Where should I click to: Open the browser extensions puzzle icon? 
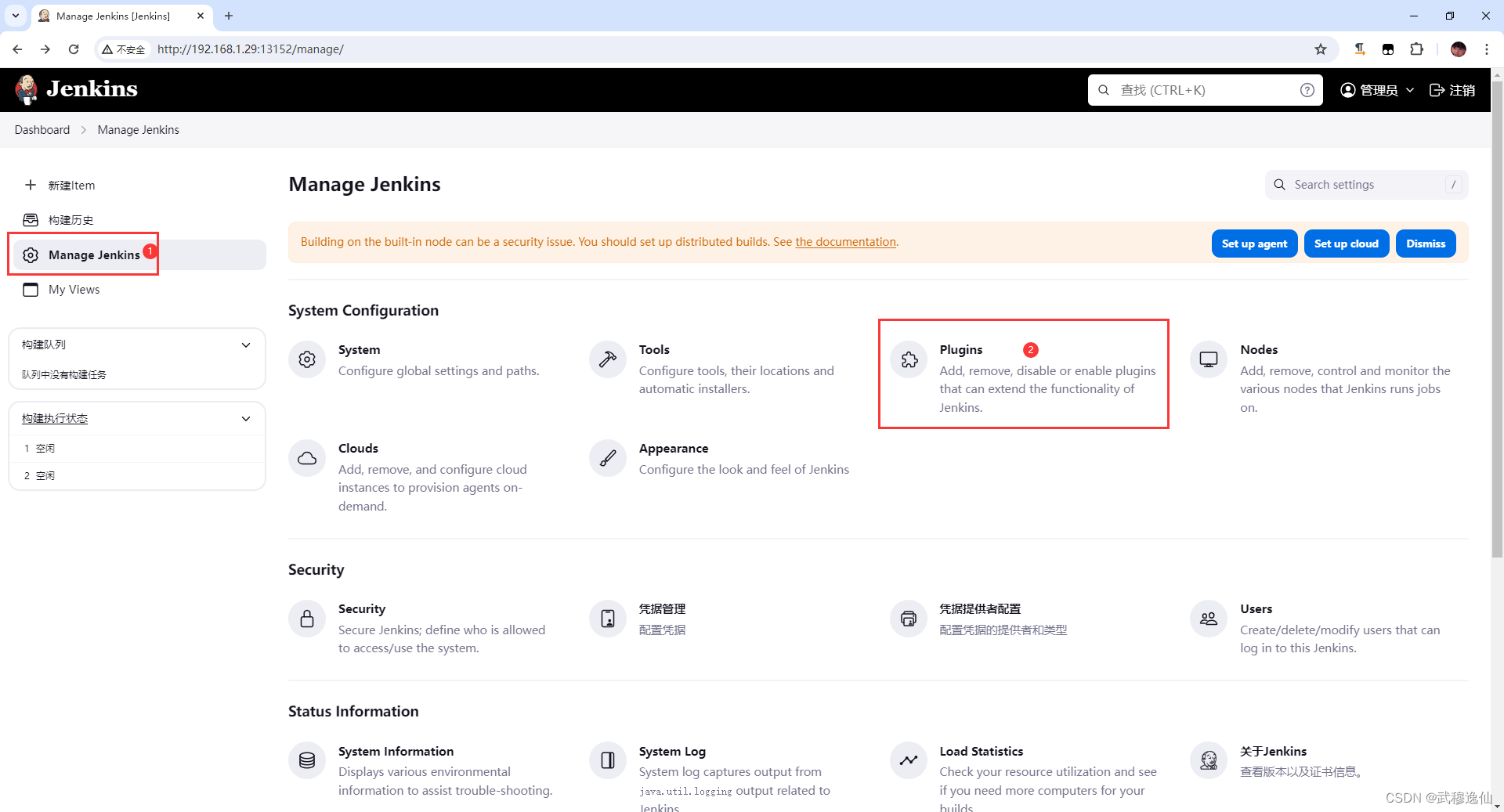coord(1416,49)
